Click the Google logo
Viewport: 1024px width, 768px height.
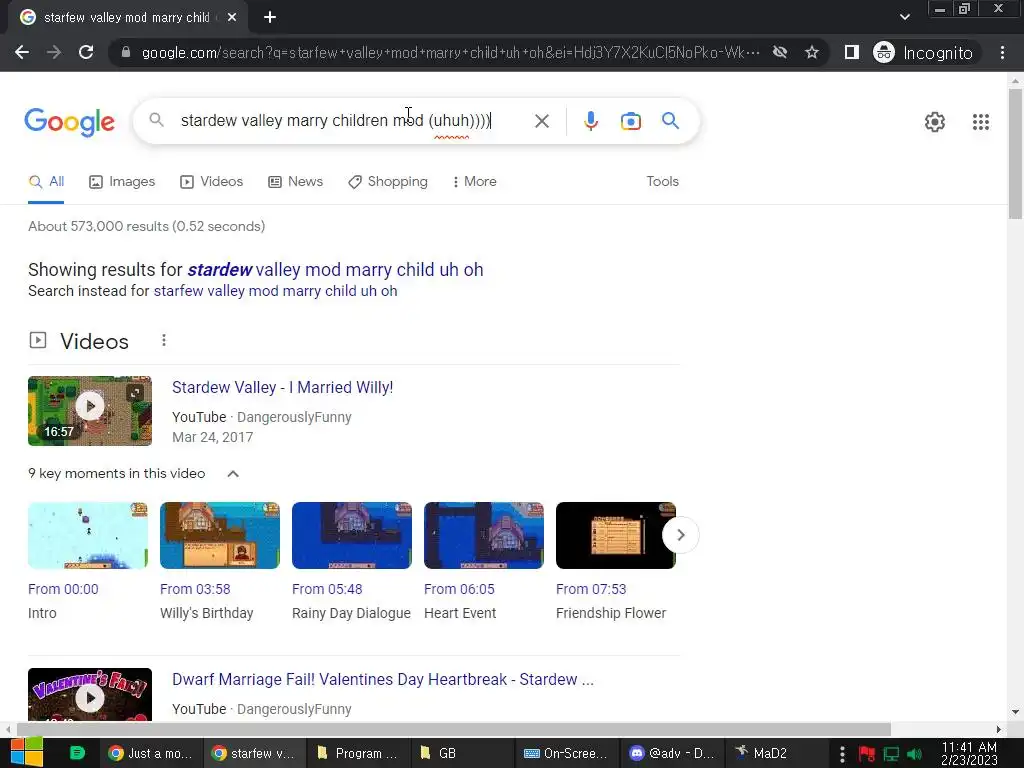tap(69, 121)
